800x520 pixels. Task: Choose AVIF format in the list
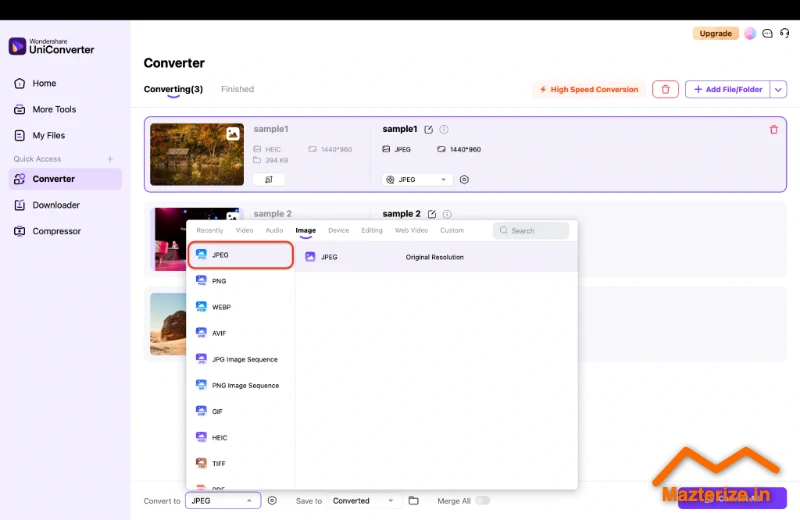click(x=241, y=333)
